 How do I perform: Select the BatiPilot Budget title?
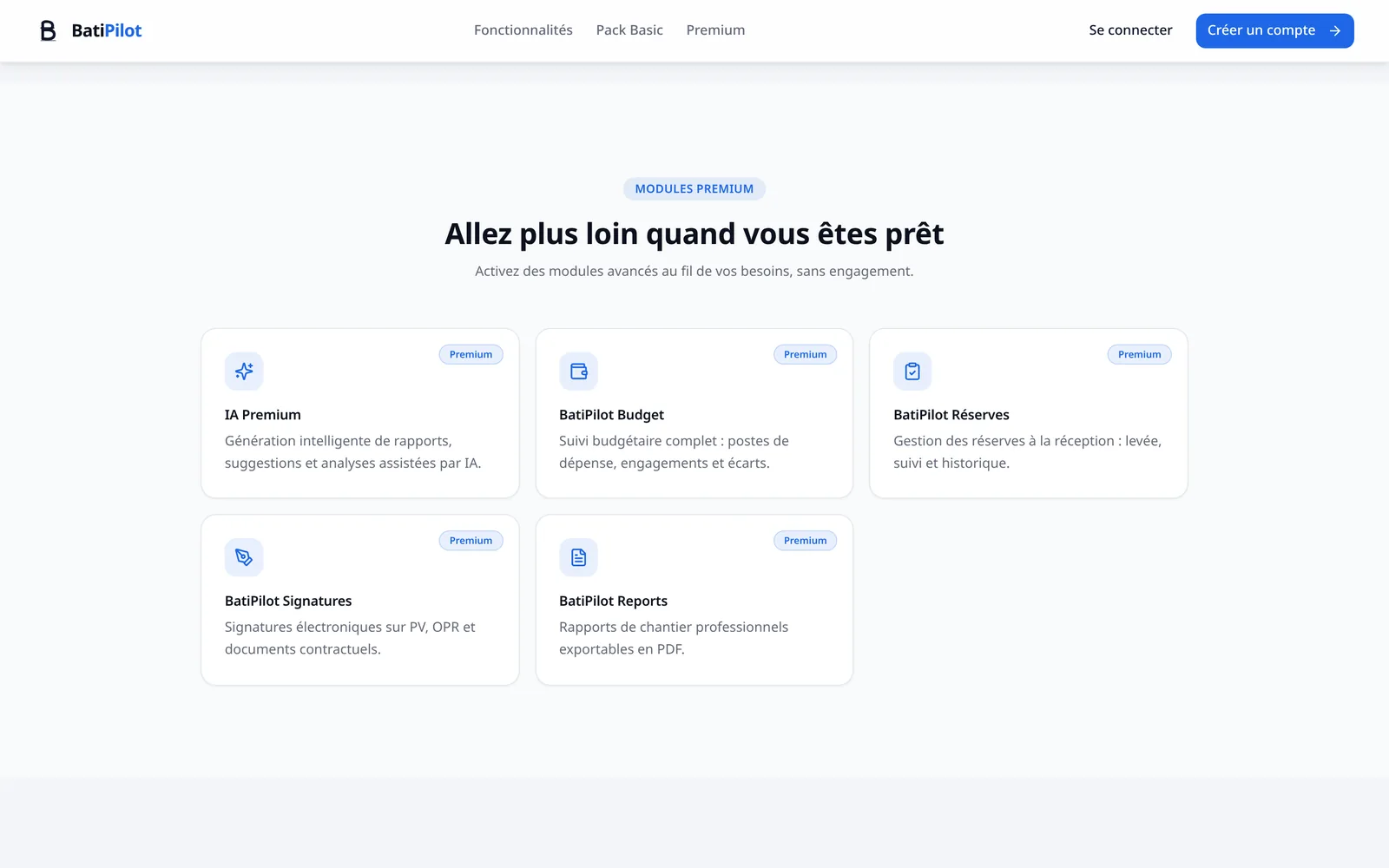point(611,415)
